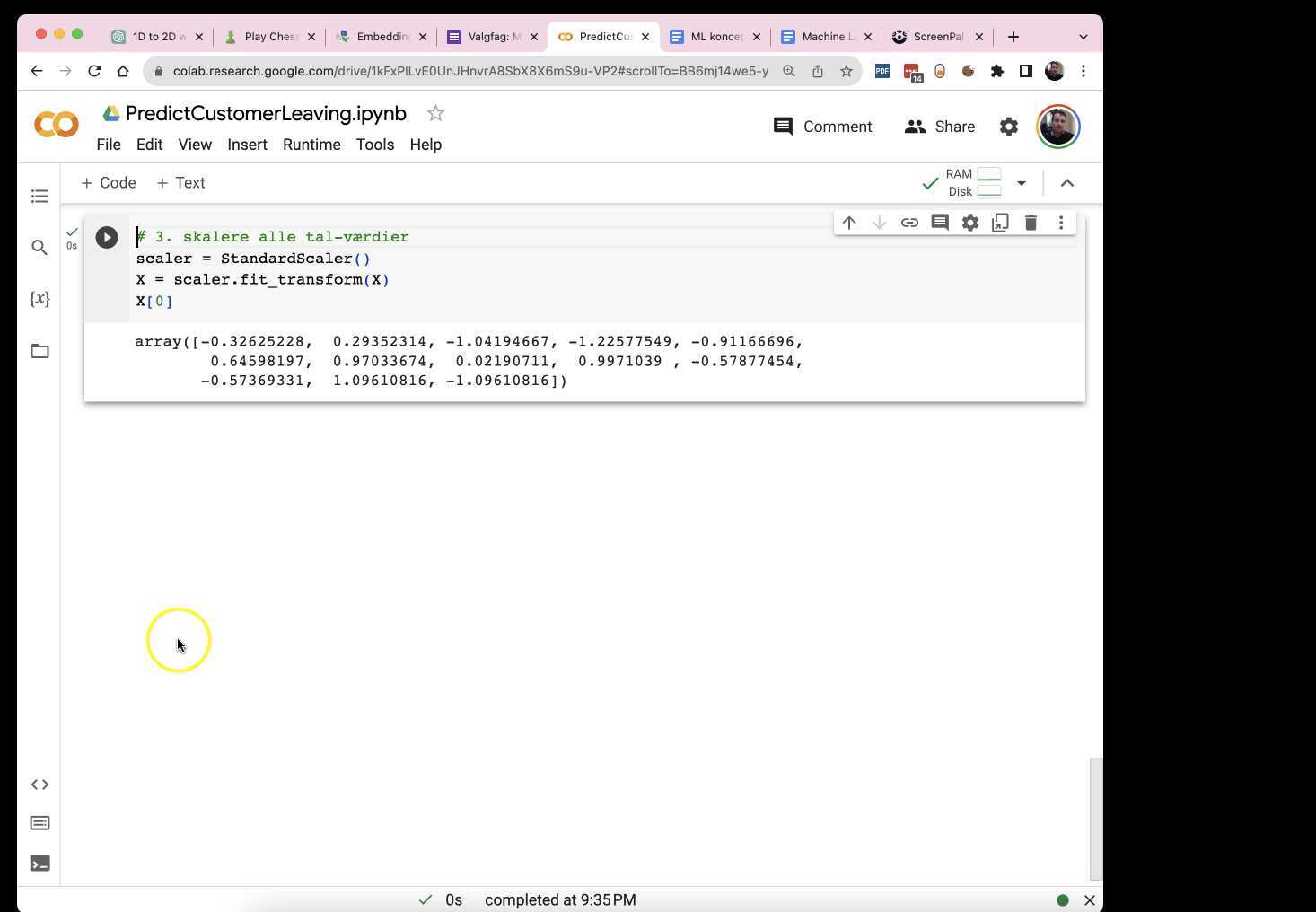This screenshot has width=1316, height=912.
Task: Delete the current code cell
Action: [1031, 223]
